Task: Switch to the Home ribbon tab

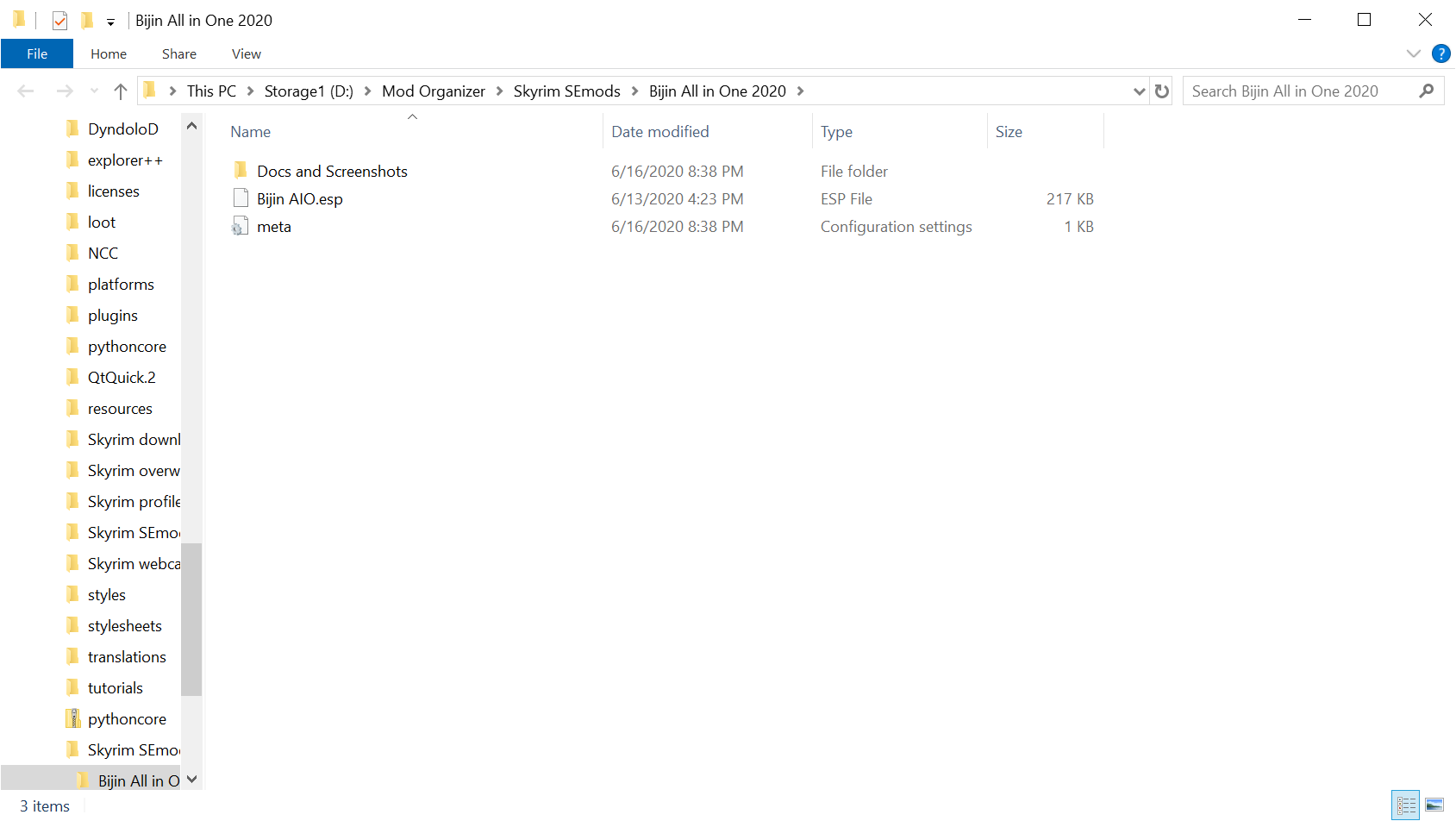Action: (109, 53)
